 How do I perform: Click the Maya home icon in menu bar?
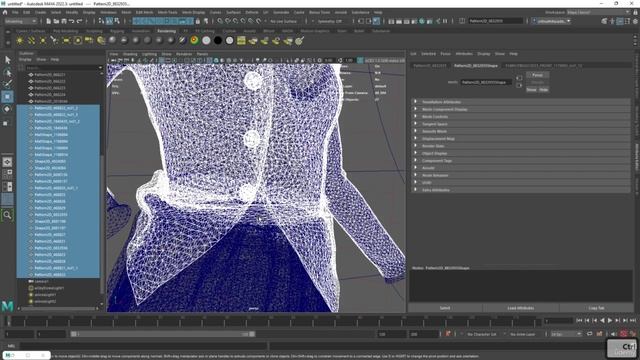pyautogui.click(x=5, y=12)
